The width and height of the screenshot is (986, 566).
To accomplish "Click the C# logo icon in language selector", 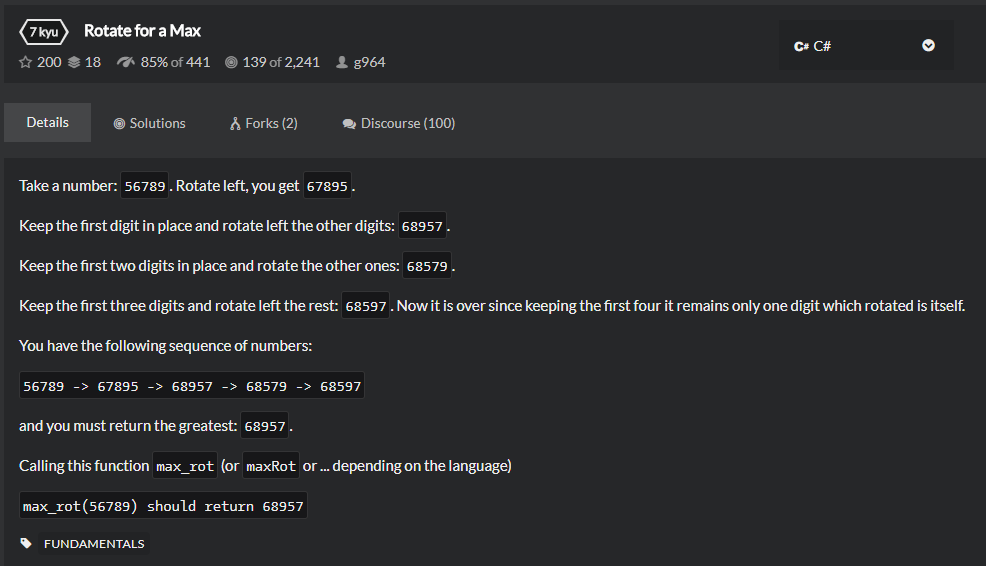I will (801, 46).
